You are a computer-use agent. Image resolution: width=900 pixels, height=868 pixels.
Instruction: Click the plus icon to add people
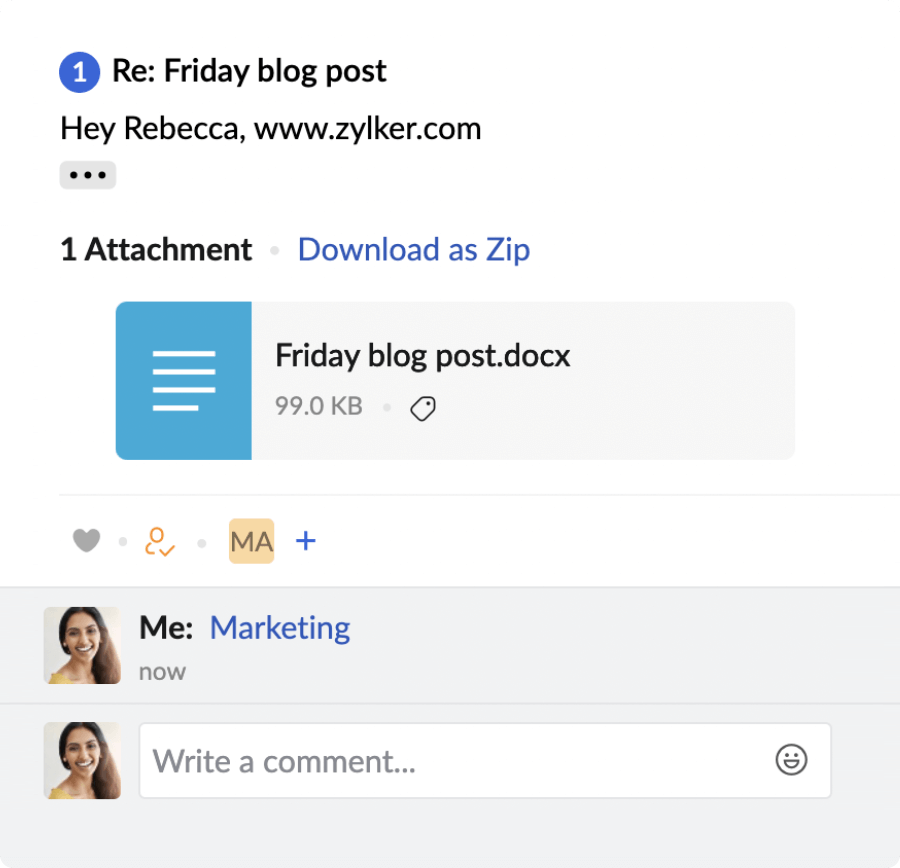point(306,541)
